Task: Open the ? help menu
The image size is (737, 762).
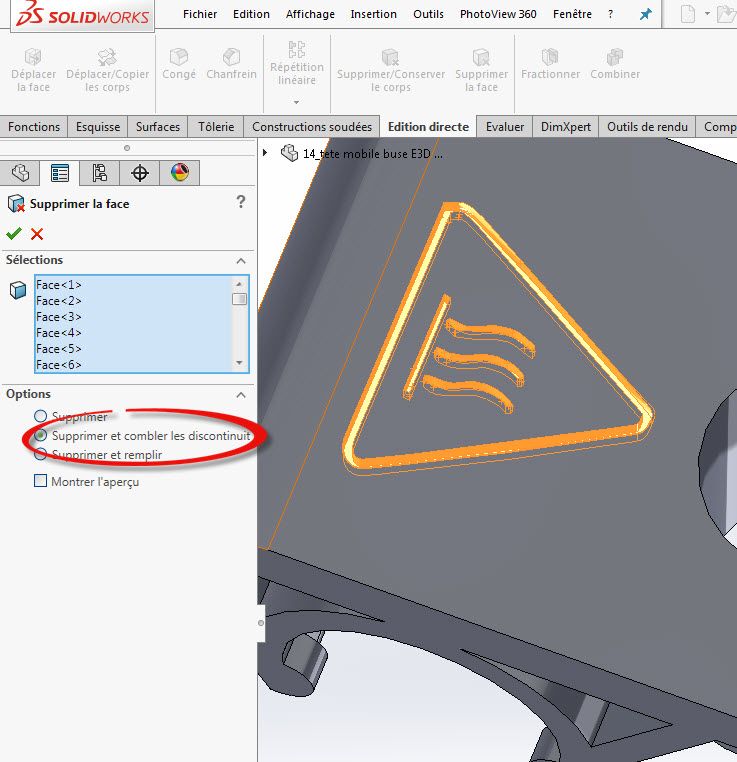Action: tap(610, 14)
